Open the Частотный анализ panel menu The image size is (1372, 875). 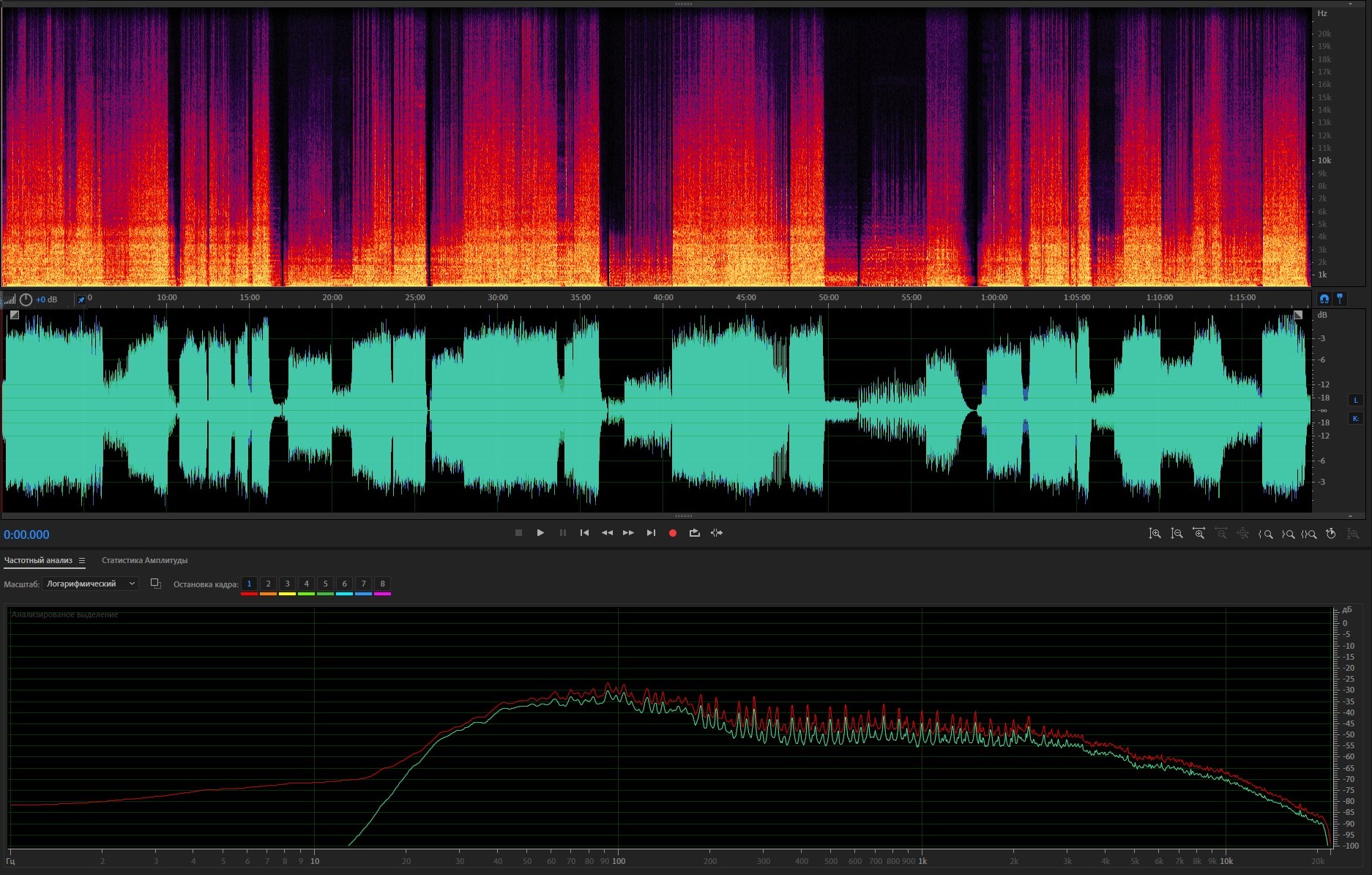pos(82,561)
